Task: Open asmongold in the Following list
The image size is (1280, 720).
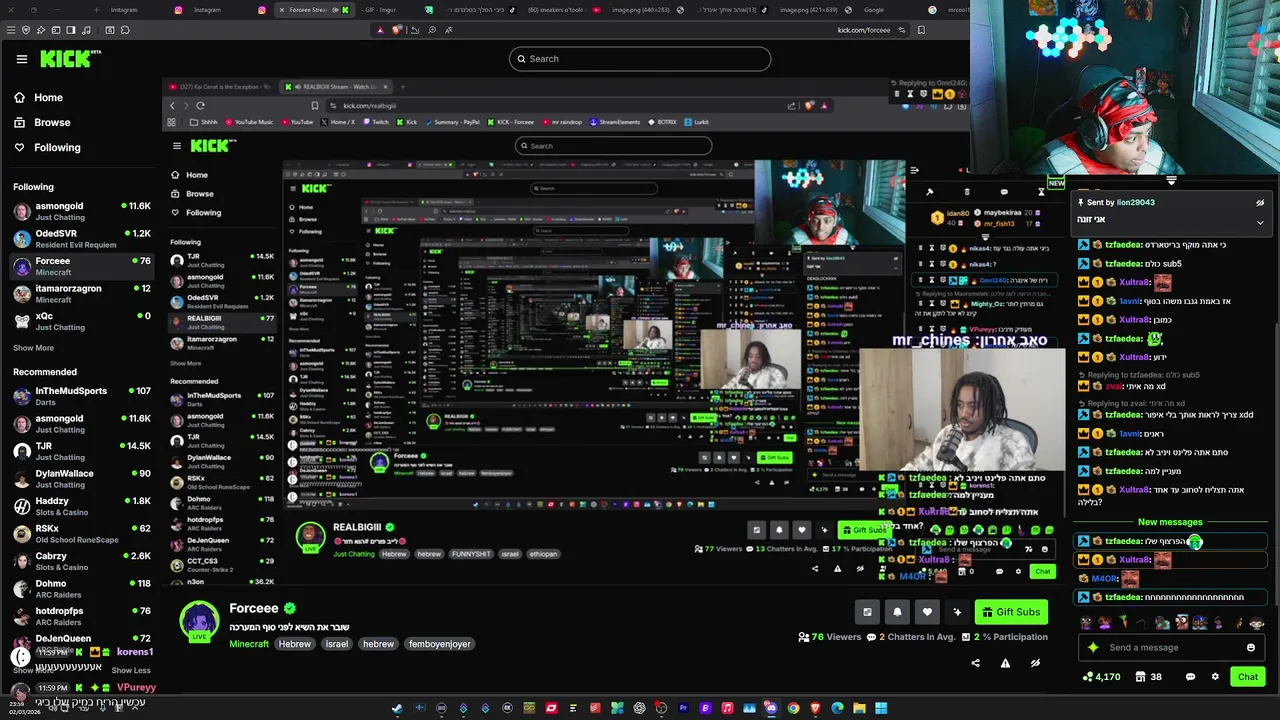Action: [x=80, y=211]
